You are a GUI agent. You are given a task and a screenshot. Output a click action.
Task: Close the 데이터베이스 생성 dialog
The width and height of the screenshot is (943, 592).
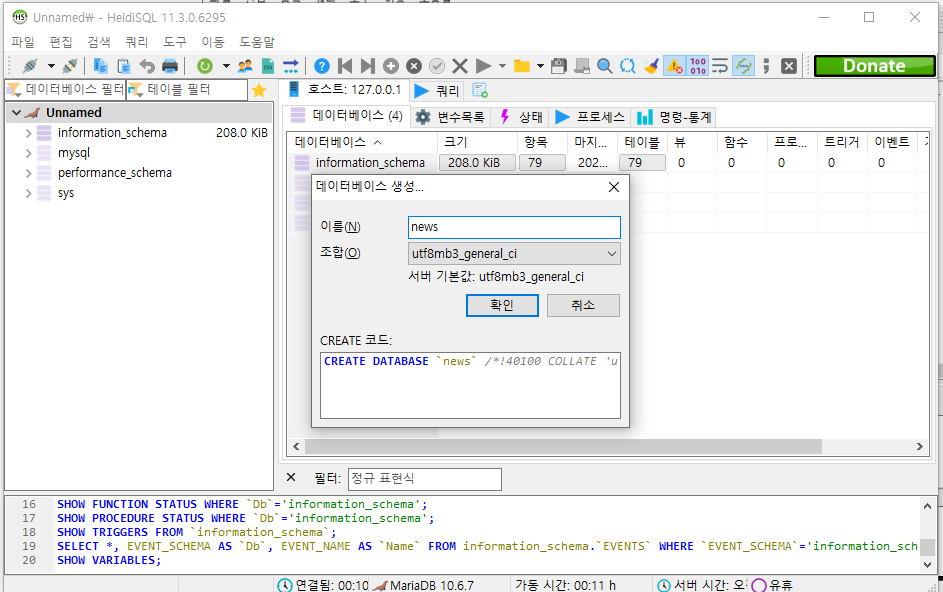613,187
